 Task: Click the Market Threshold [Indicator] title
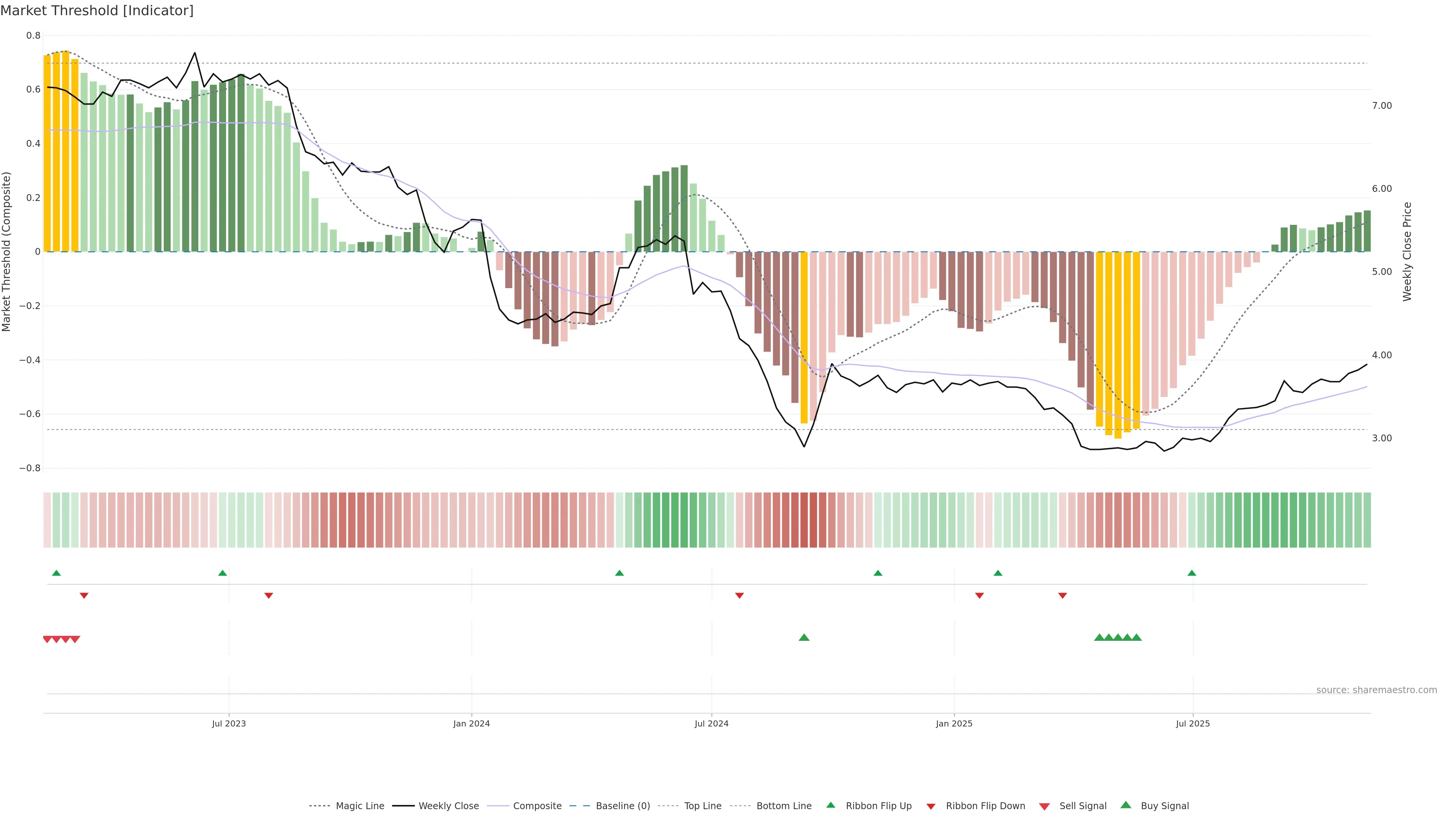point(97,11)
